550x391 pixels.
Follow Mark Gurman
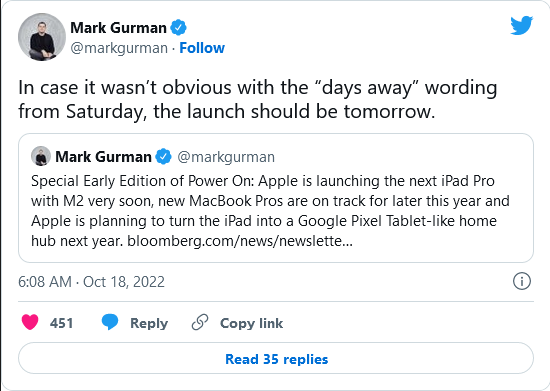point(202,48)
